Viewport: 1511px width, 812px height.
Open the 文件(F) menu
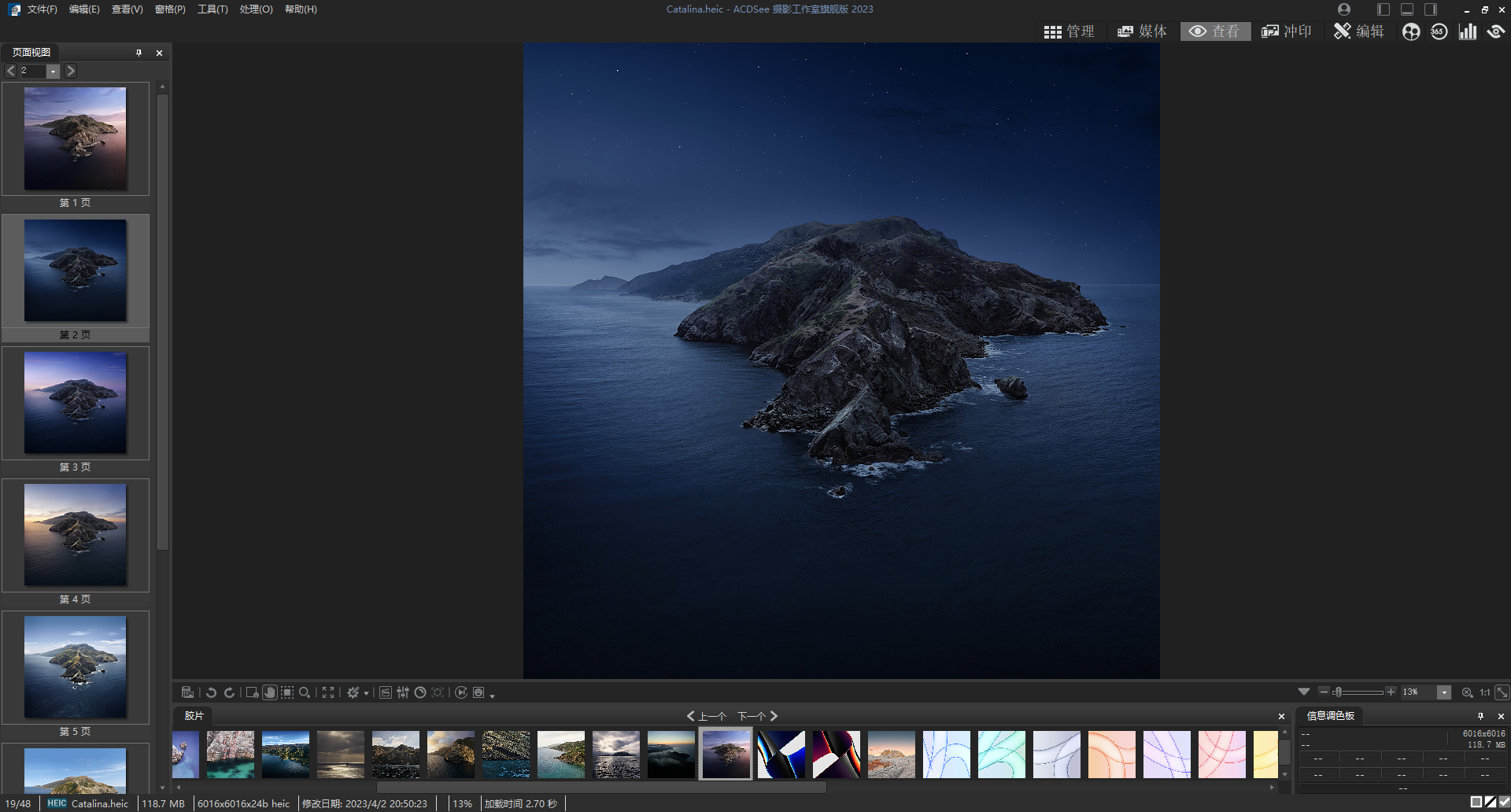coord(42,9)
